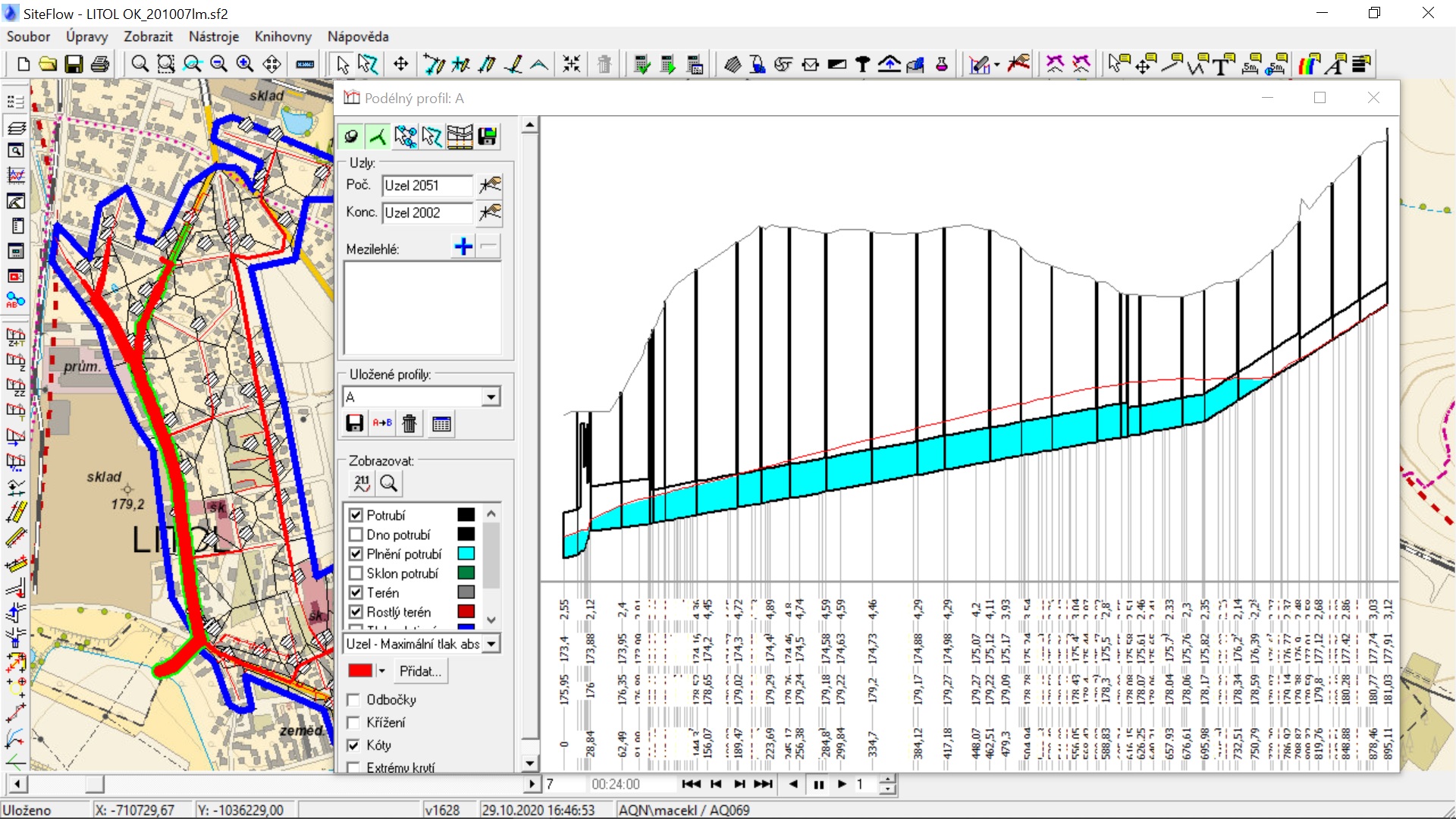The height and width of the screenshot is (819, 1456).
Task: Select the arrow pointer tool
Action: coord(343,64)
